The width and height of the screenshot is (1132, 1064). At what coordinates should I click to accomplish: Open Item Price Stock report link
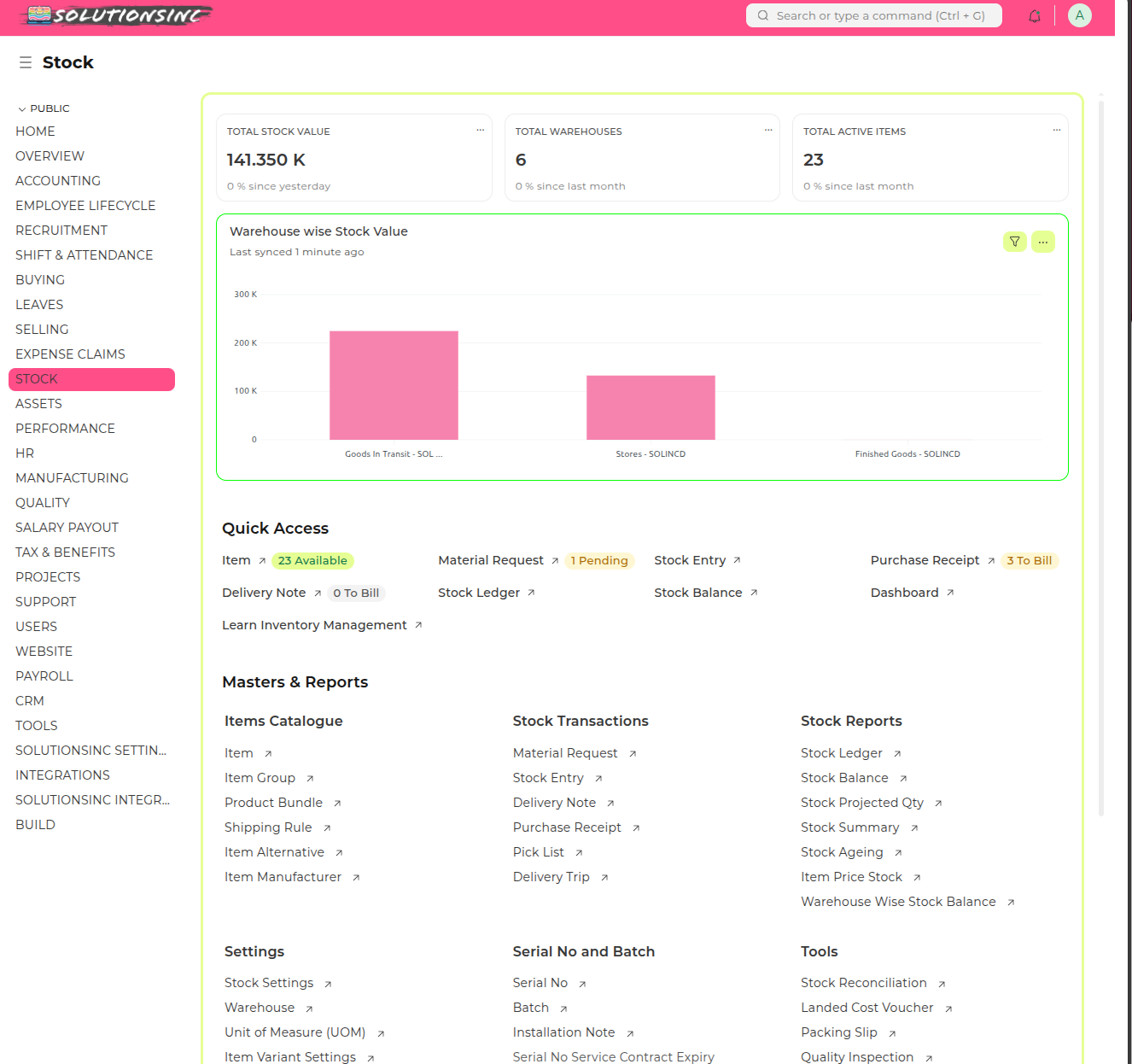851,877
